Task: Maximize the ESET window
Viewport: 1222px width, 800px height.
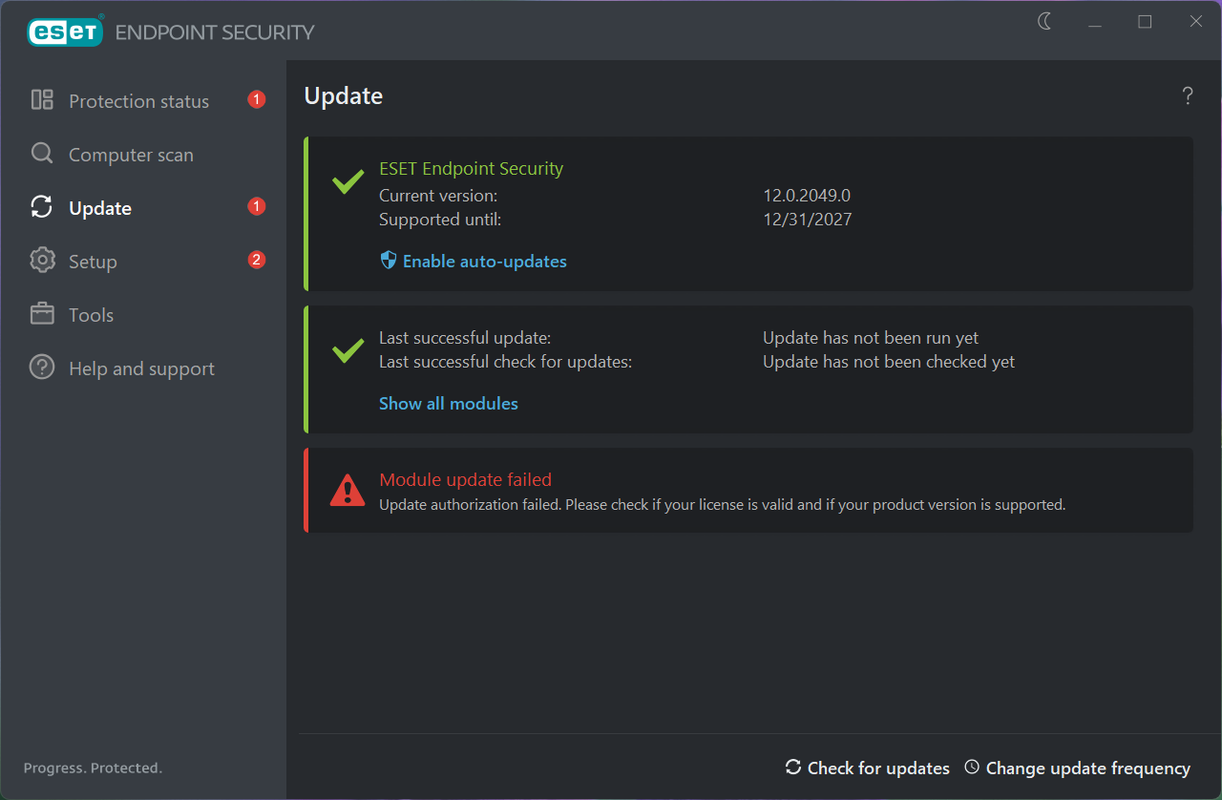Action: pos(1145,22)
